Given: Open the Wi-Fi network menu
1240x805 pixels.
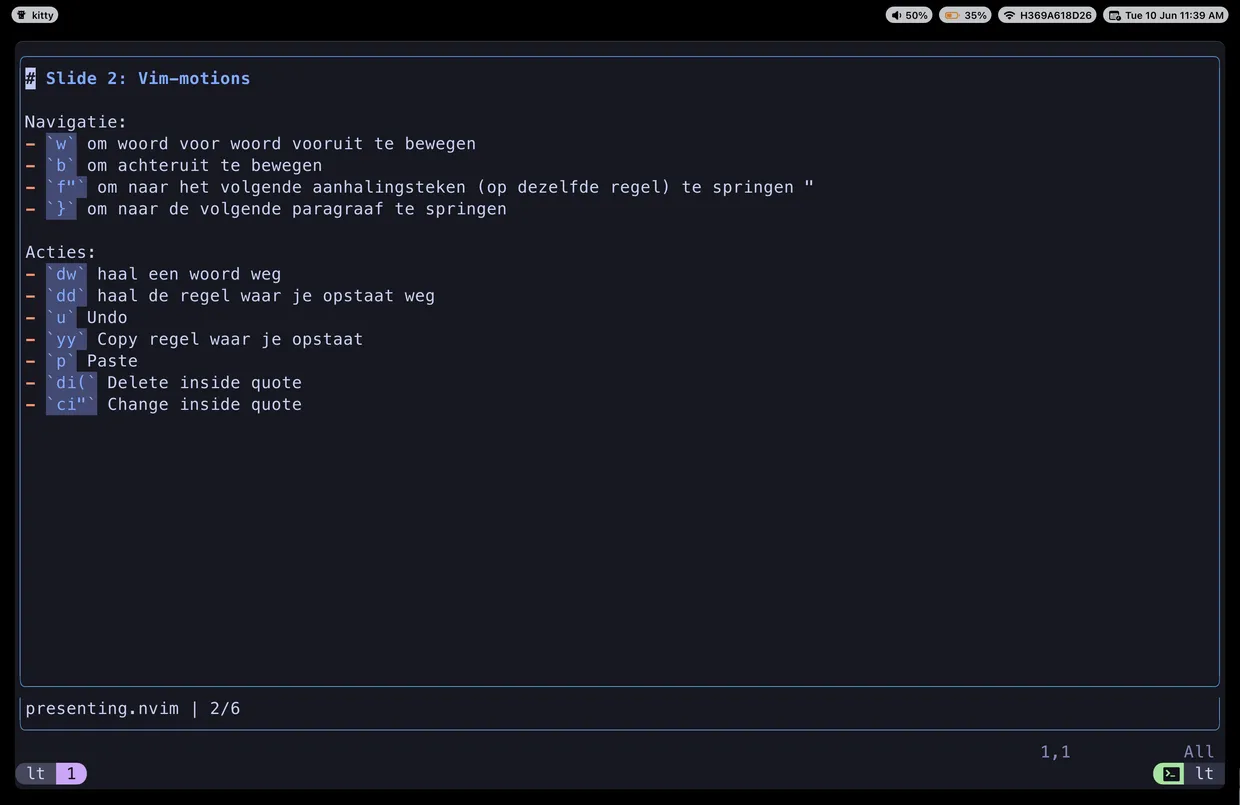Looking at the screenshot, I should click(x=1047, y=14).
